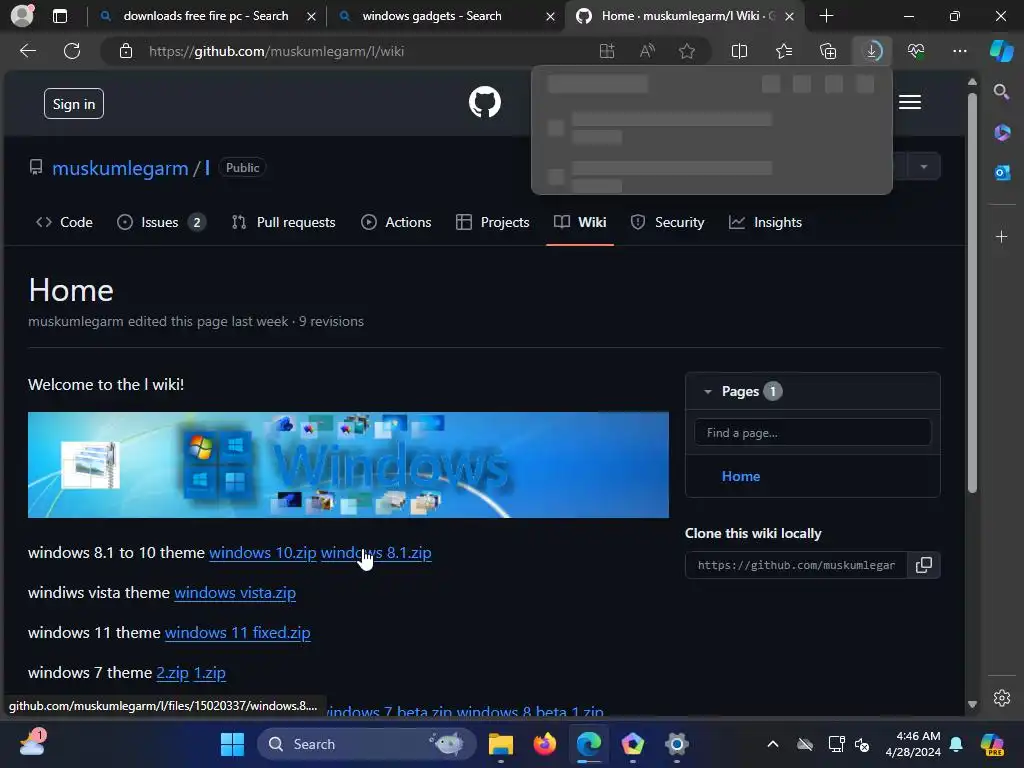Viewport: 1024px width, 768px height.
Task: Expand the dropdown arrow beside the repository header
Action: pyautogui.click(x=923, y=167)
